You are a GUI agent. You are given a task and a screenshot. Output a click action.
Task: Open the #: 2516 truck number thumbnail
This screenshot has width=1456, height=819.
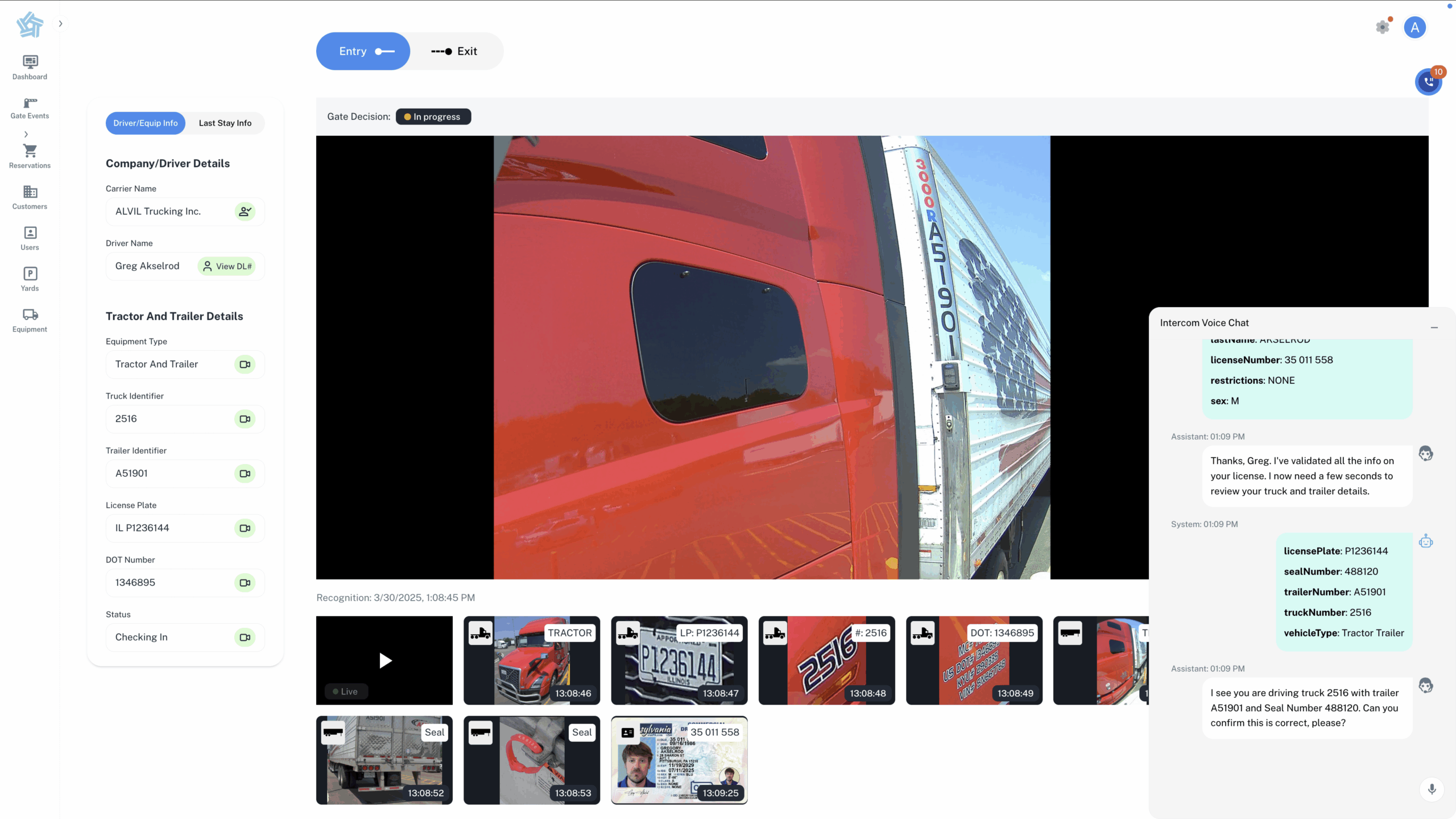[x=826, y=660]
